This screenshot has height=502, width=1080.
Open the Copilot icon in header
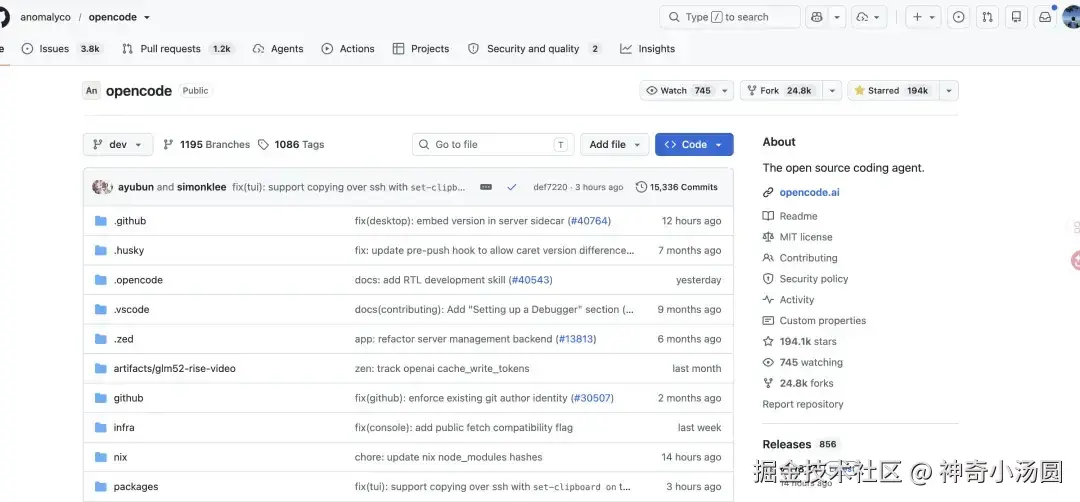pyautogui.click(x=817, y=17)
